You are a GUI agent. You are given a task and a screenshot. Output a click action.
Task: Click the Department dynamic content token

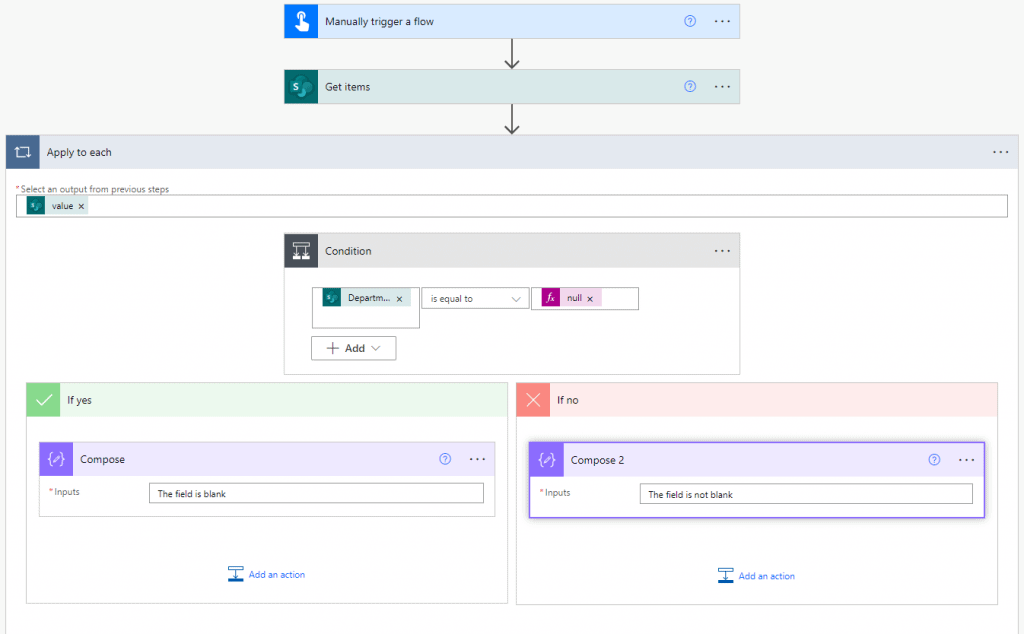[366, 298]
